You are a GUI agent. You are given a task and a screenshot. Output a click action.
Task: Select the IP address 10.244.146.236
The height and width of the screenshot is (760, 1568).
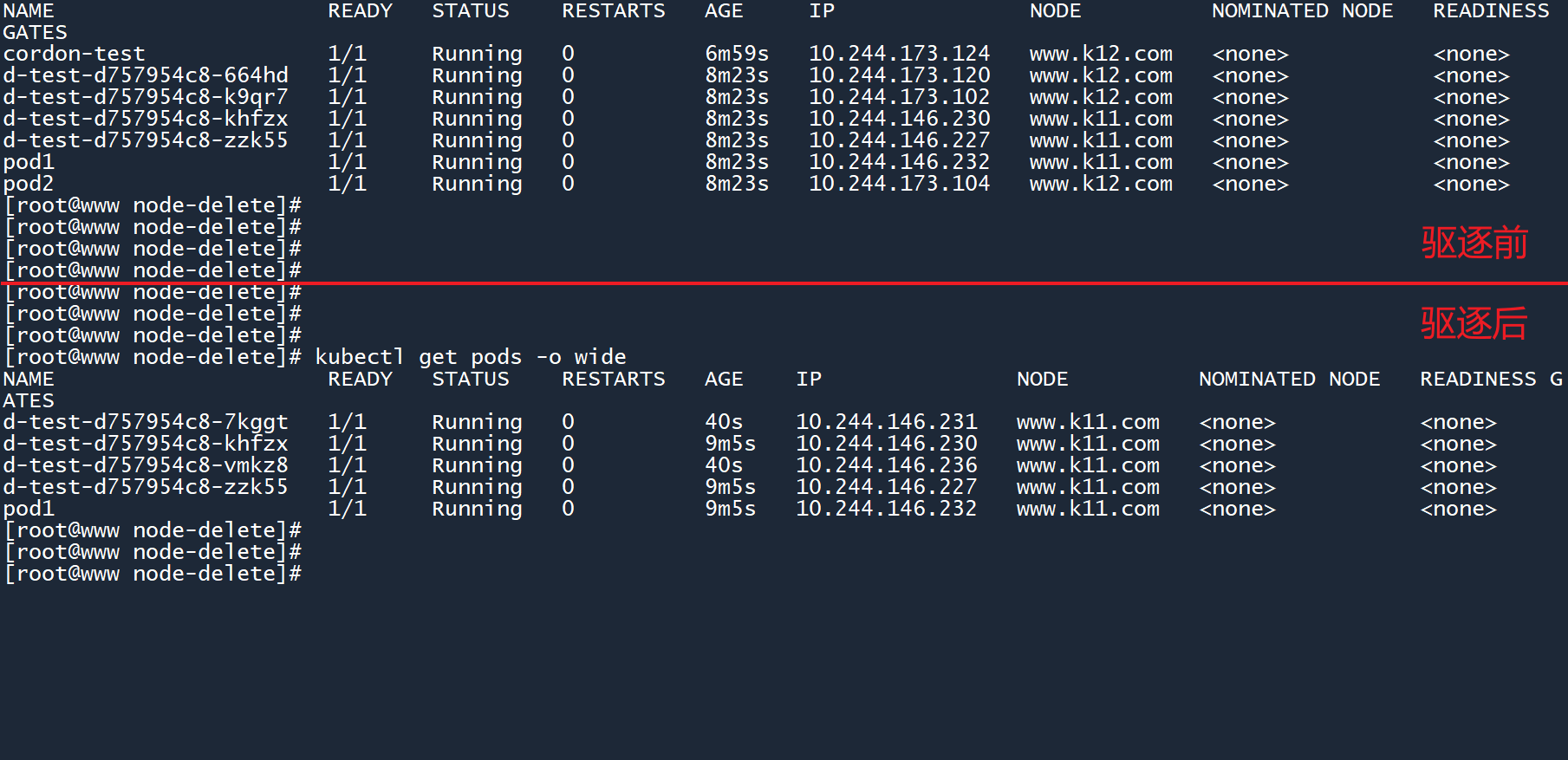[x=886, y=465]
